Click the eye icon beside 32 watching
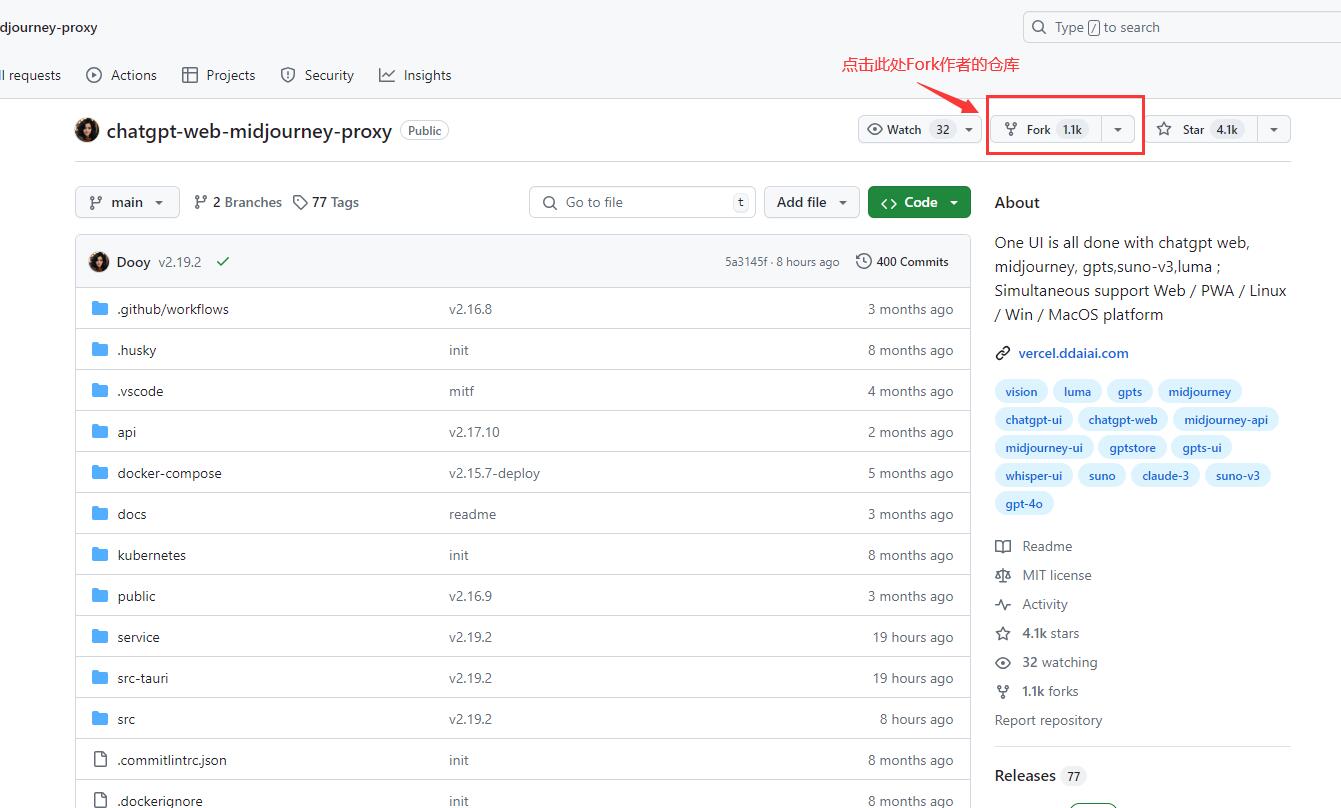The image size is (1341, 808). [x=1003, y=662]
